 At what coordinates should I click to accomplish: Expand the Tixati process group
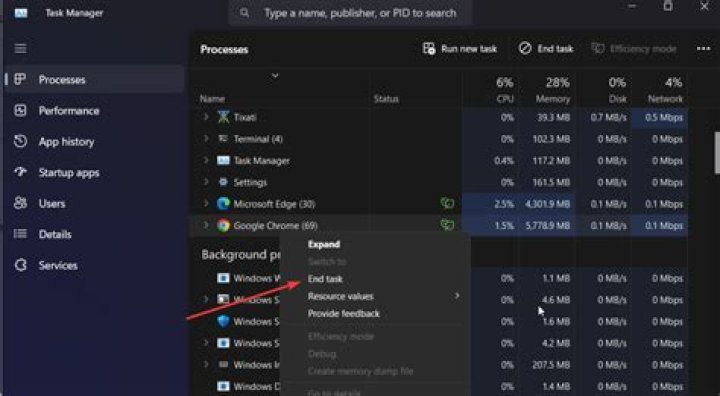click(206, 117)
